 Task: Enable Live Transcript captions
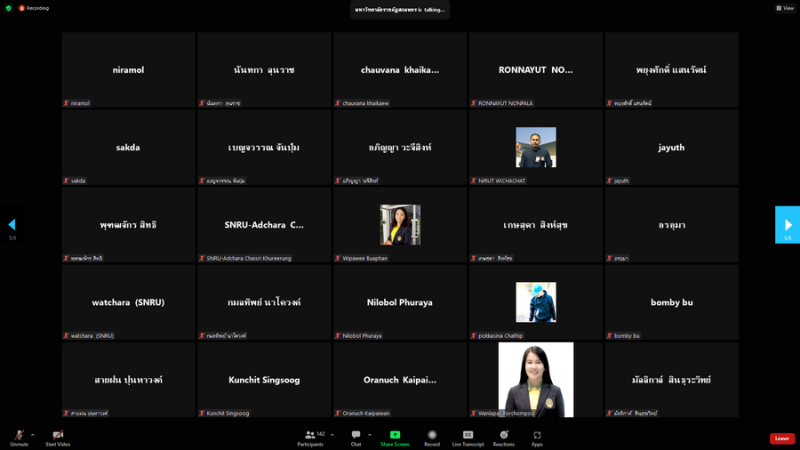[x=467, y=436]
